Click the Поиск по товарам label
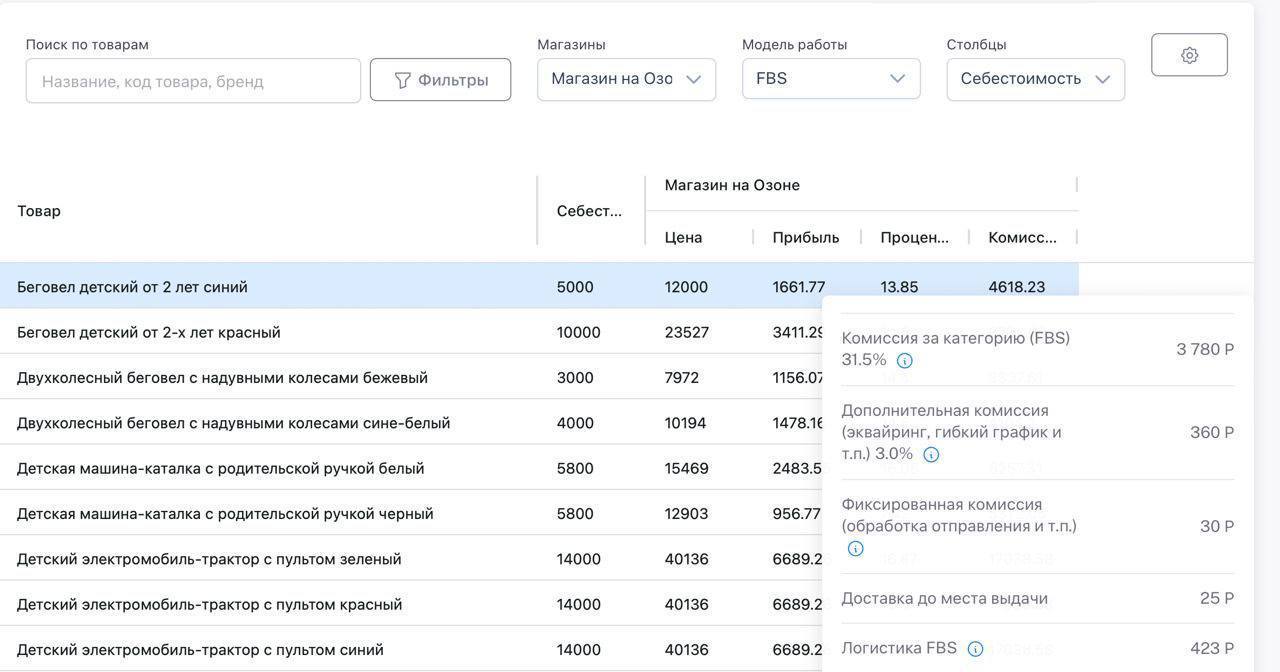The image size is (1280, 672). tap(87, 45)
